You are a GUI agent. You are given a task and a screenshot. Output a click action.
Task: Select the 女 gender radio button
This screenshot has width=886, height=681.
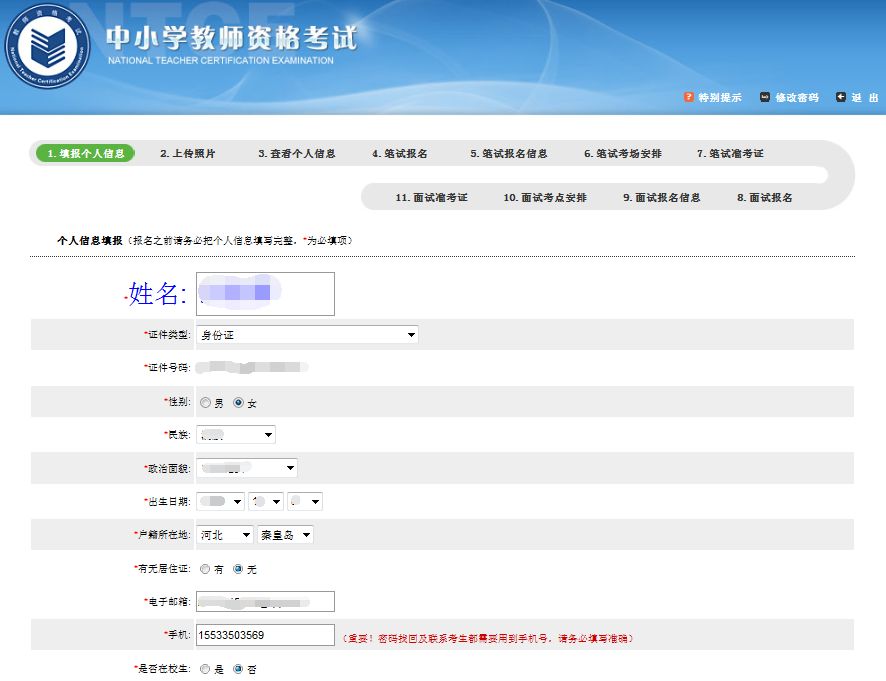coord(238,402)
